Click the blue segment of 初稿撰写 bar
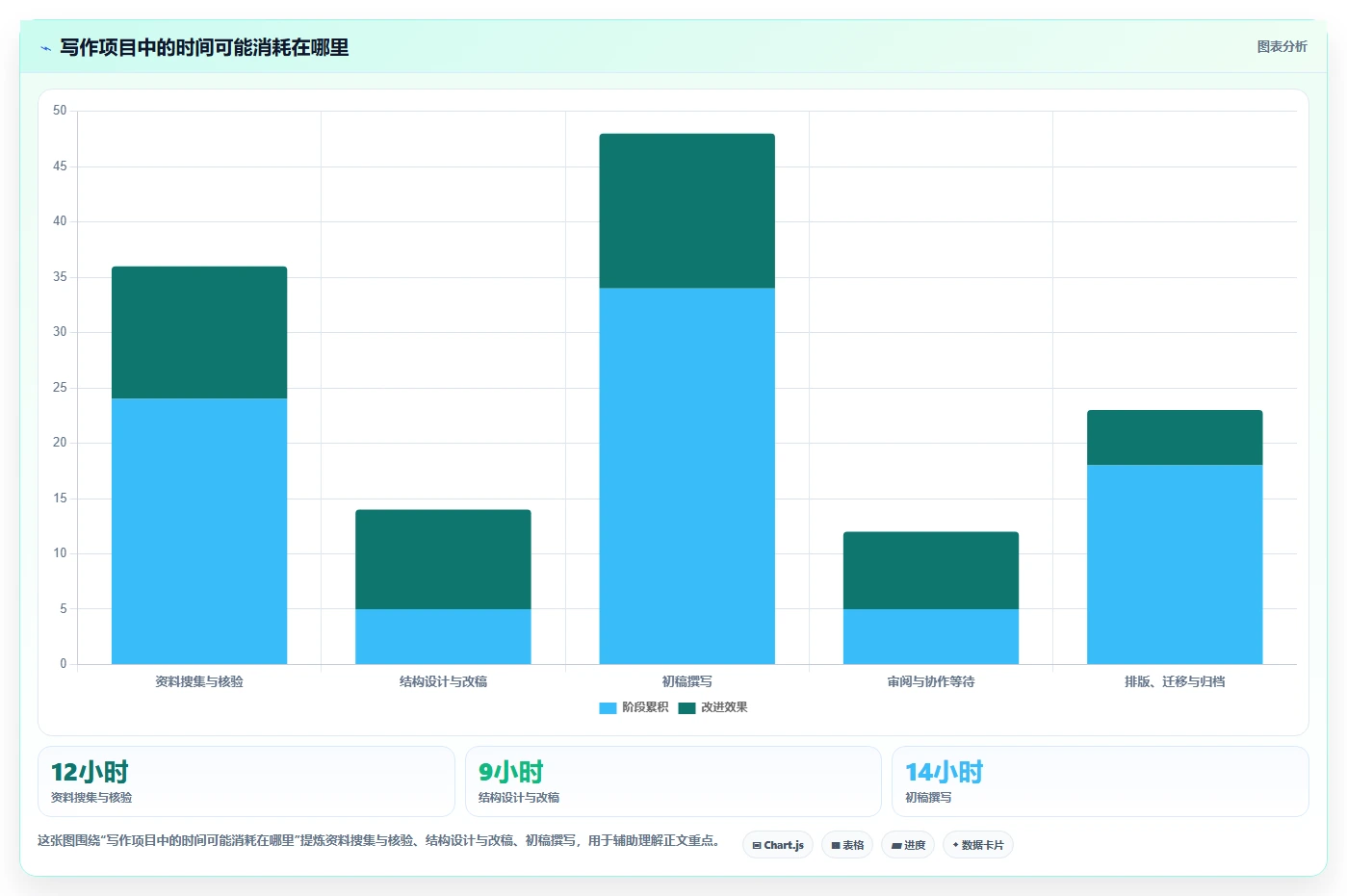 686,475
